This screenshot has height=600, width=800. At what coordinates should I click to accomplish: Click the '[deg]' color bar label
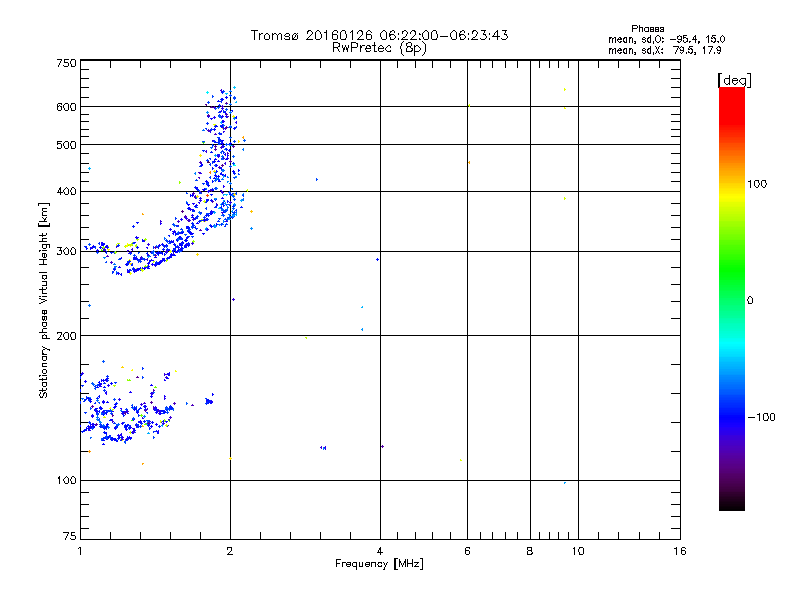tap(734, 80)
